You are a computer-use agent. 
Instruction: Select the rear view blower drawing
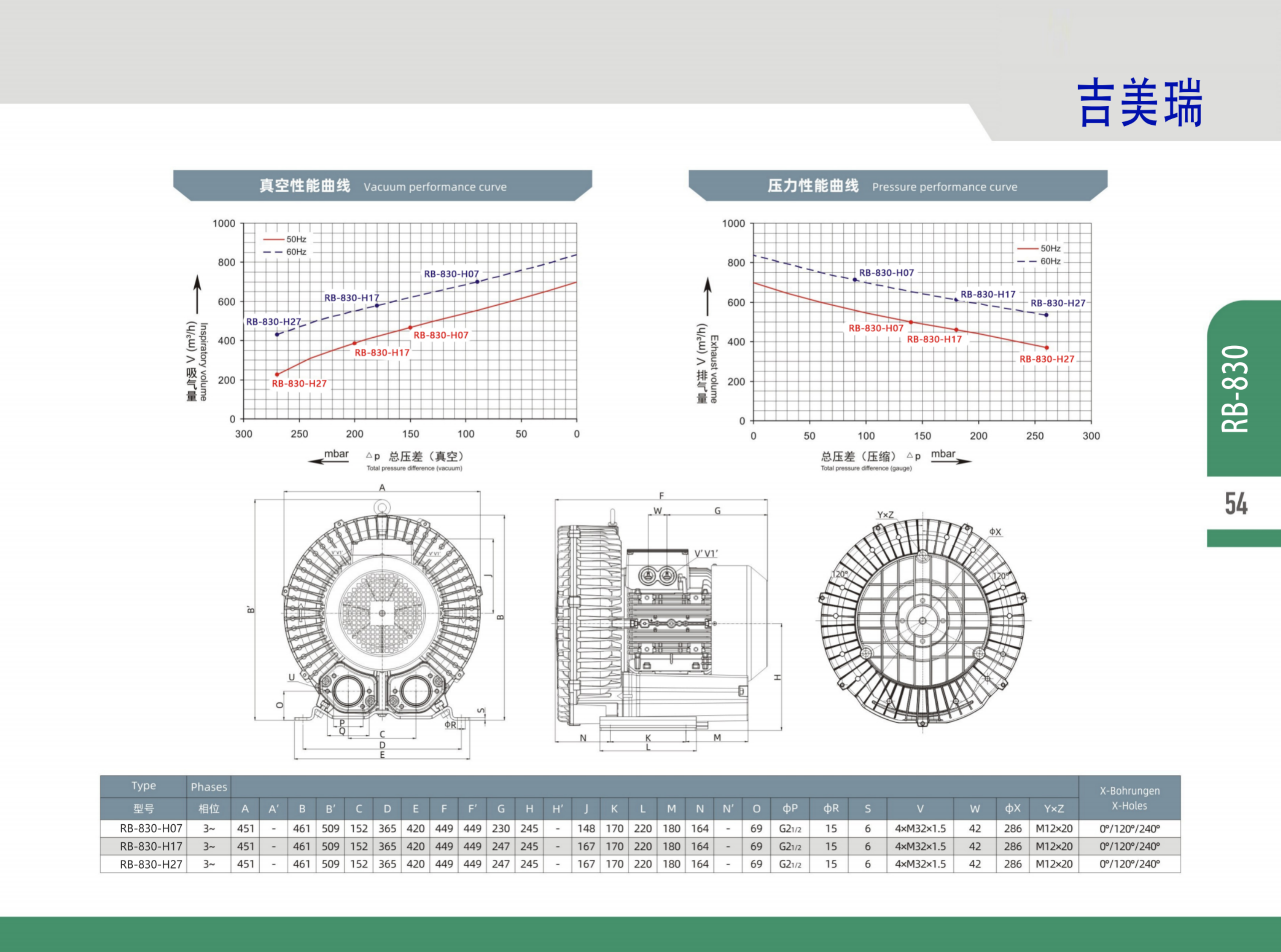[922, 622]
